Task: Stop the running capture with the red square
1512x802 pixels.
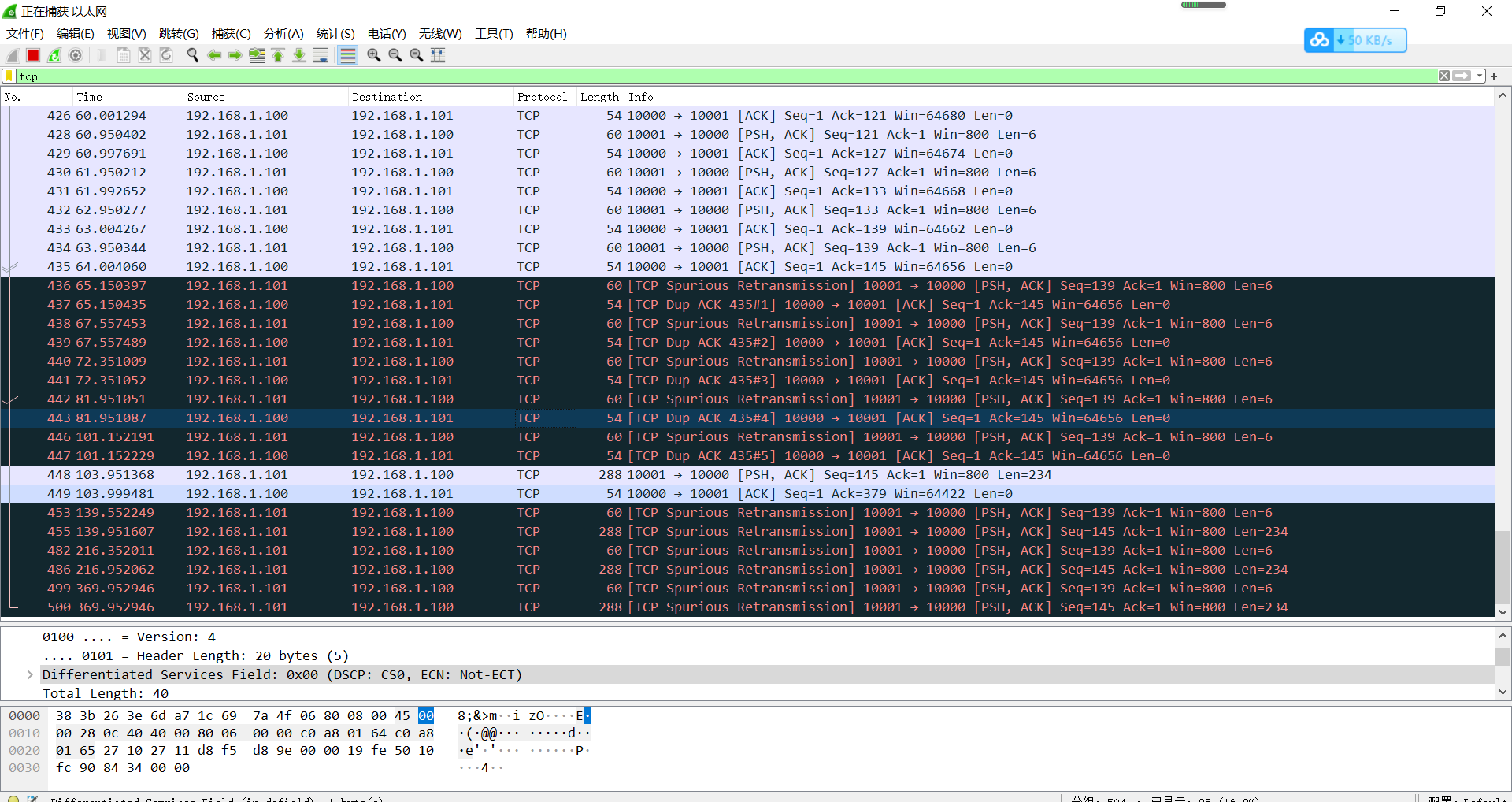Action: [x=33, y=55]
